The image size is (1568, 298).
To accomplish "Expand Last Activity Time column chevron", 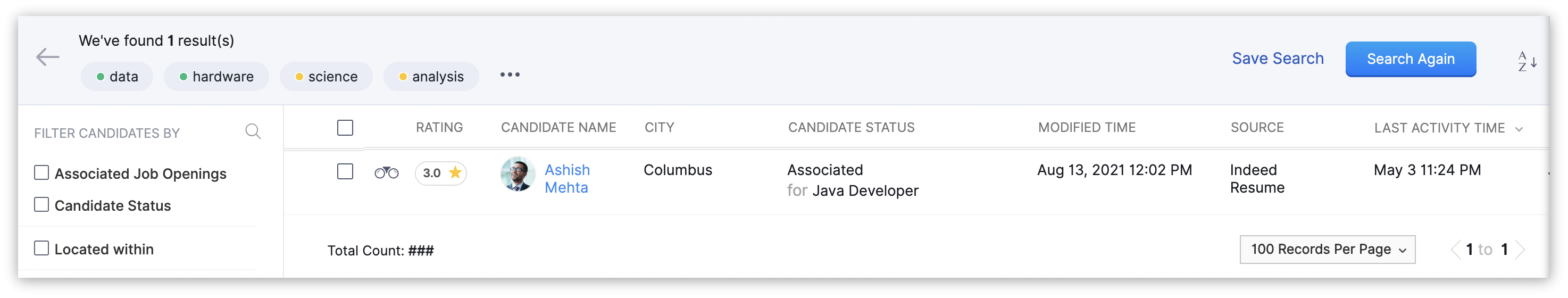I will tap(1519, 129).
